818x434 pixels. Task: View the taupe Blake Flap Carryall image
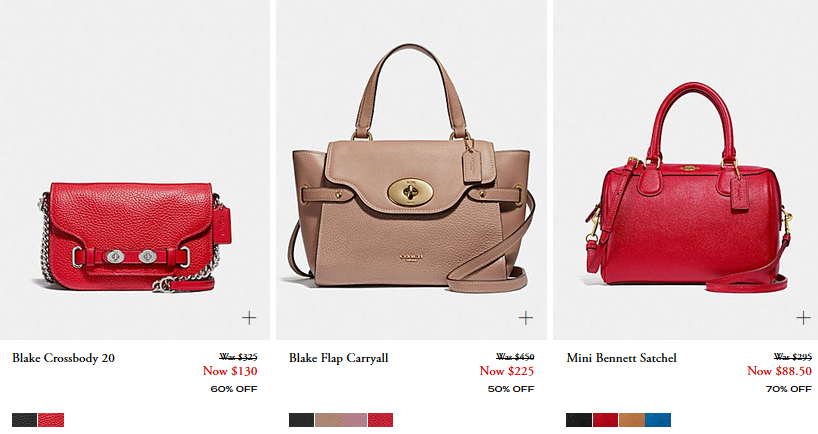(x=411, y=168)
